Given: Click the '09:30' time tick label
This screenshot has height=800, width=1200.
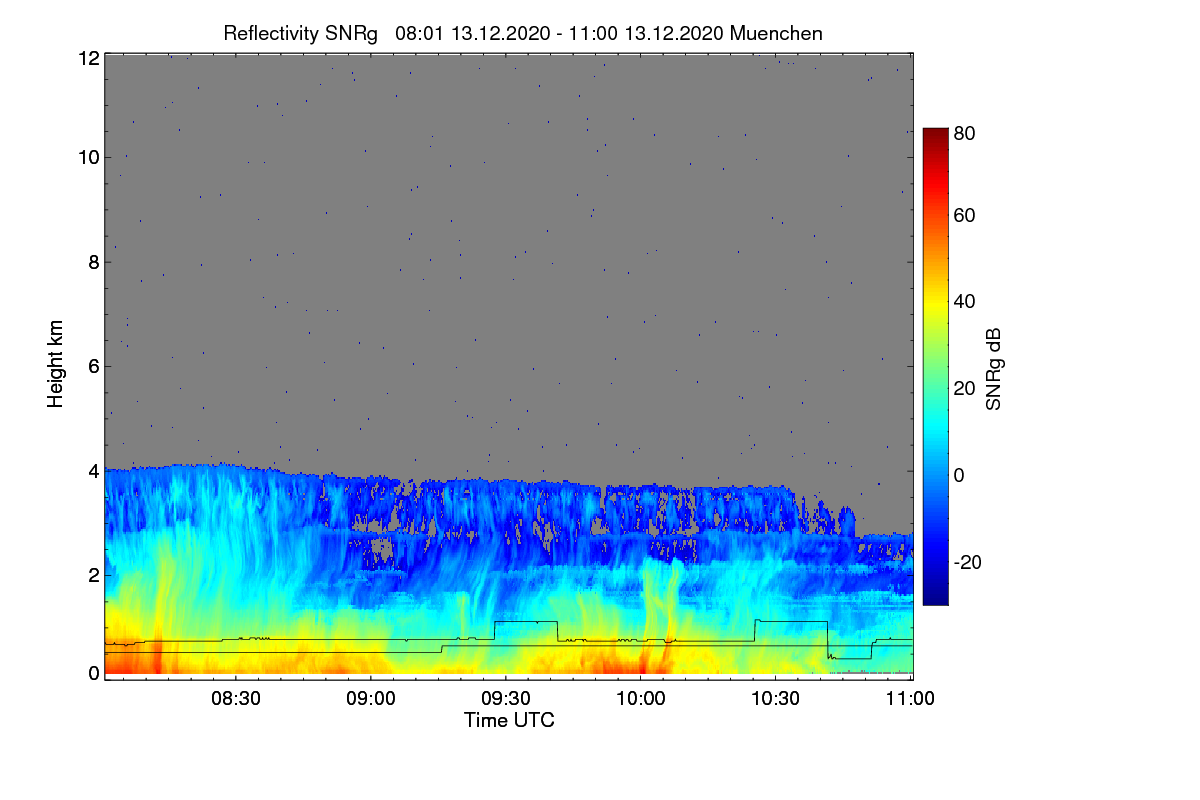Looking at the screenshot, I should coord(507,698).
